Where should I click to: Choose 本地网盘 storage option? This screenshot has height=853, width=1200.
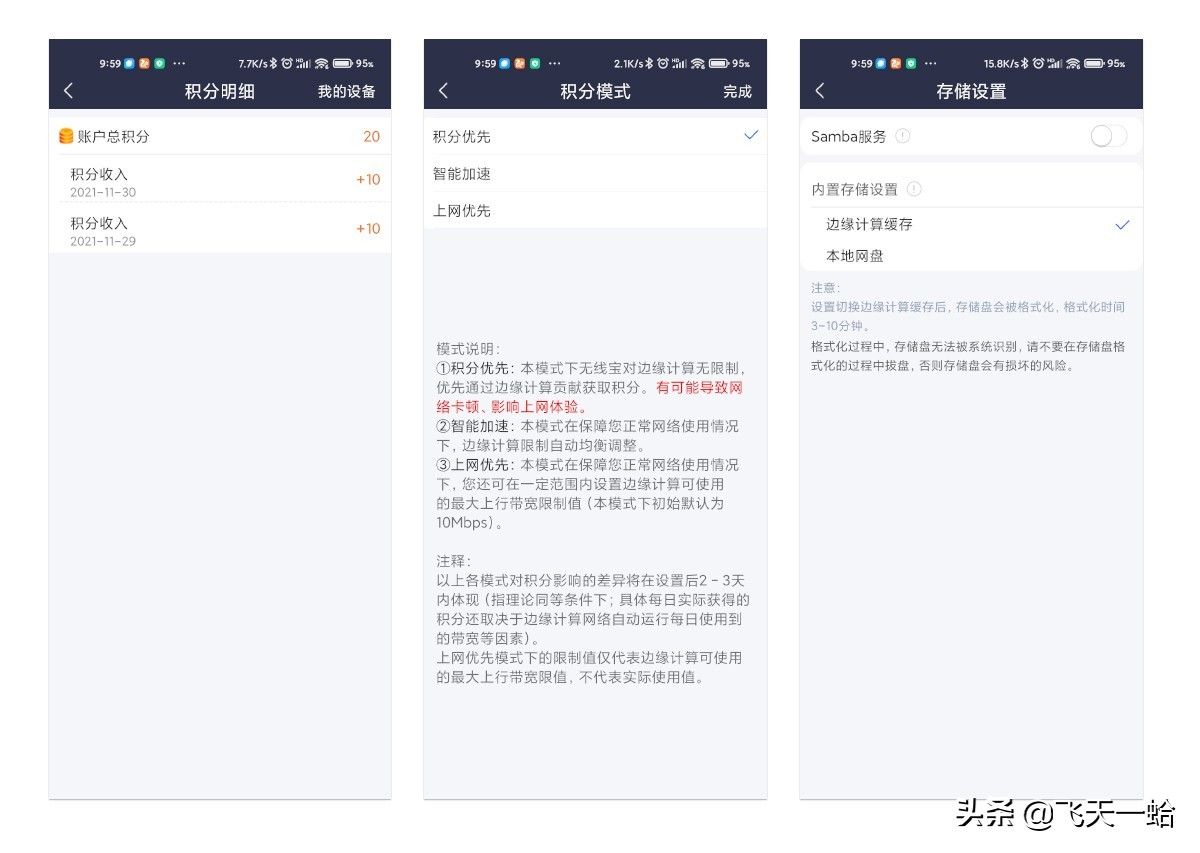tap(855, 256)
